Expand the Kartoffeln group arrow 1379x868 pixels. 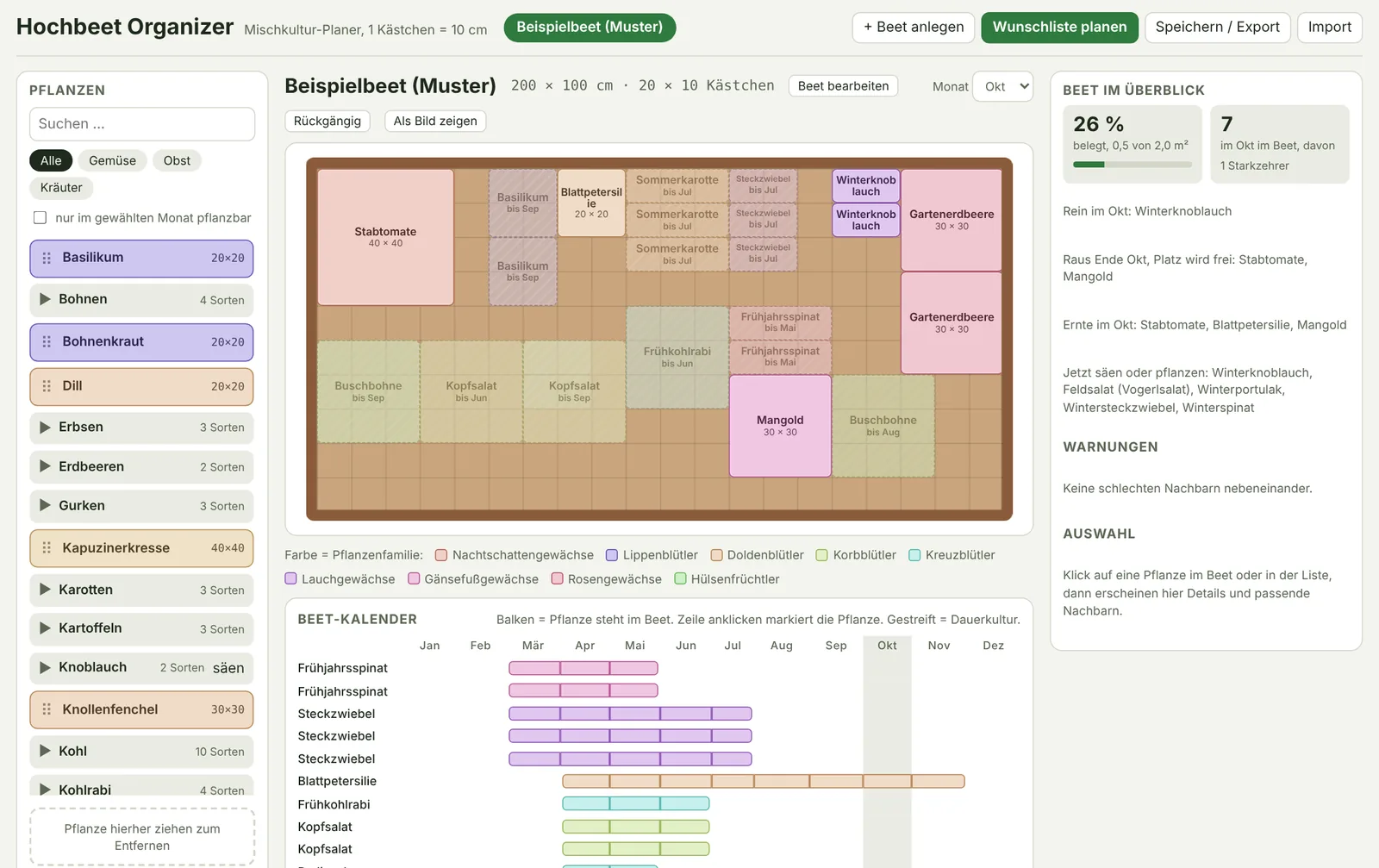tap(45, 628)
